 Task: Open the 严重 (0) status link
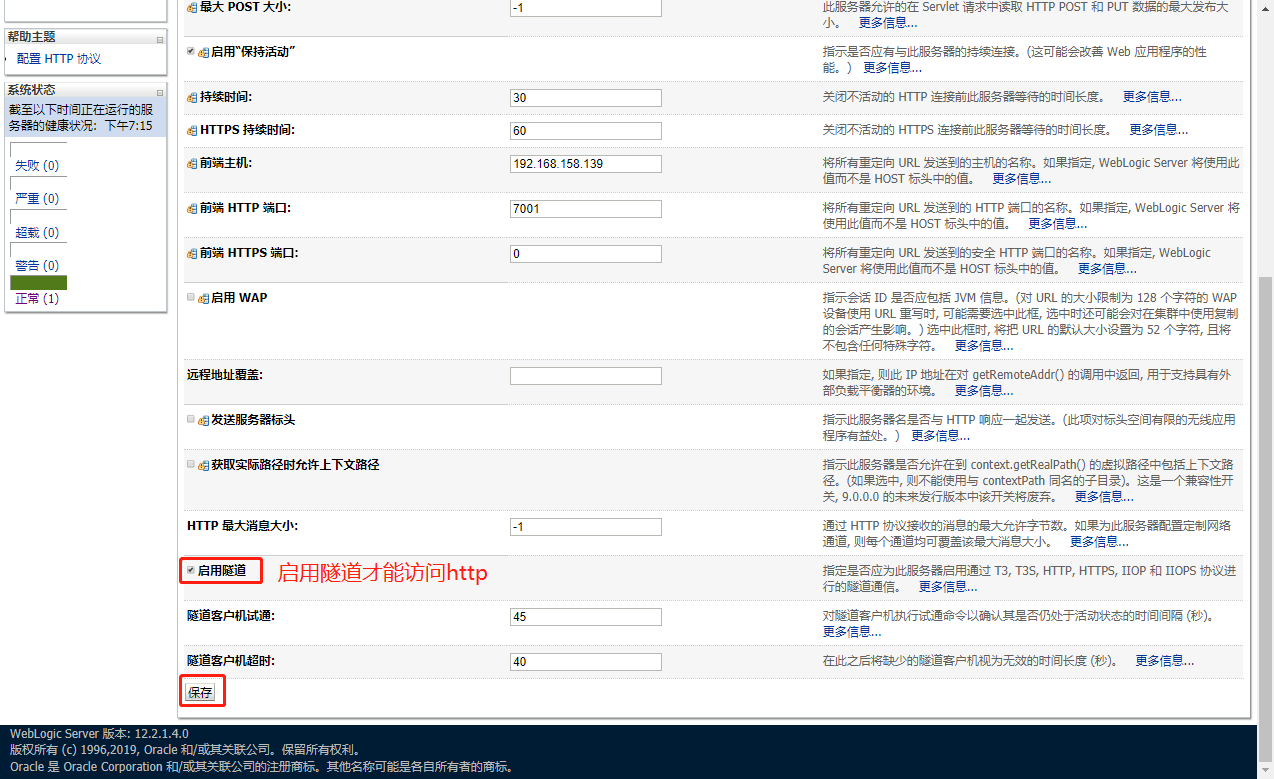coord(37,199)
